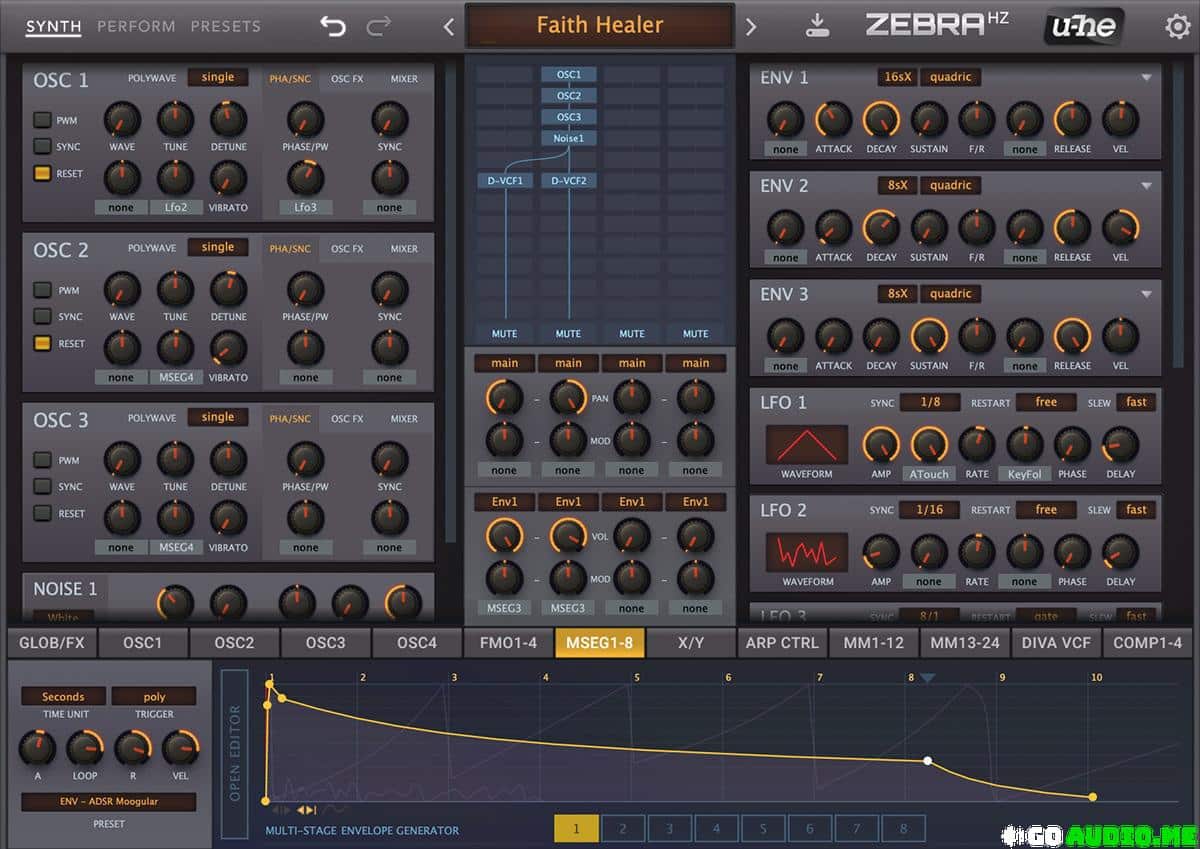This screenshot has width=1200, height=849.
Task: Go to previous preset with left arrow
Action: (448, 26)
